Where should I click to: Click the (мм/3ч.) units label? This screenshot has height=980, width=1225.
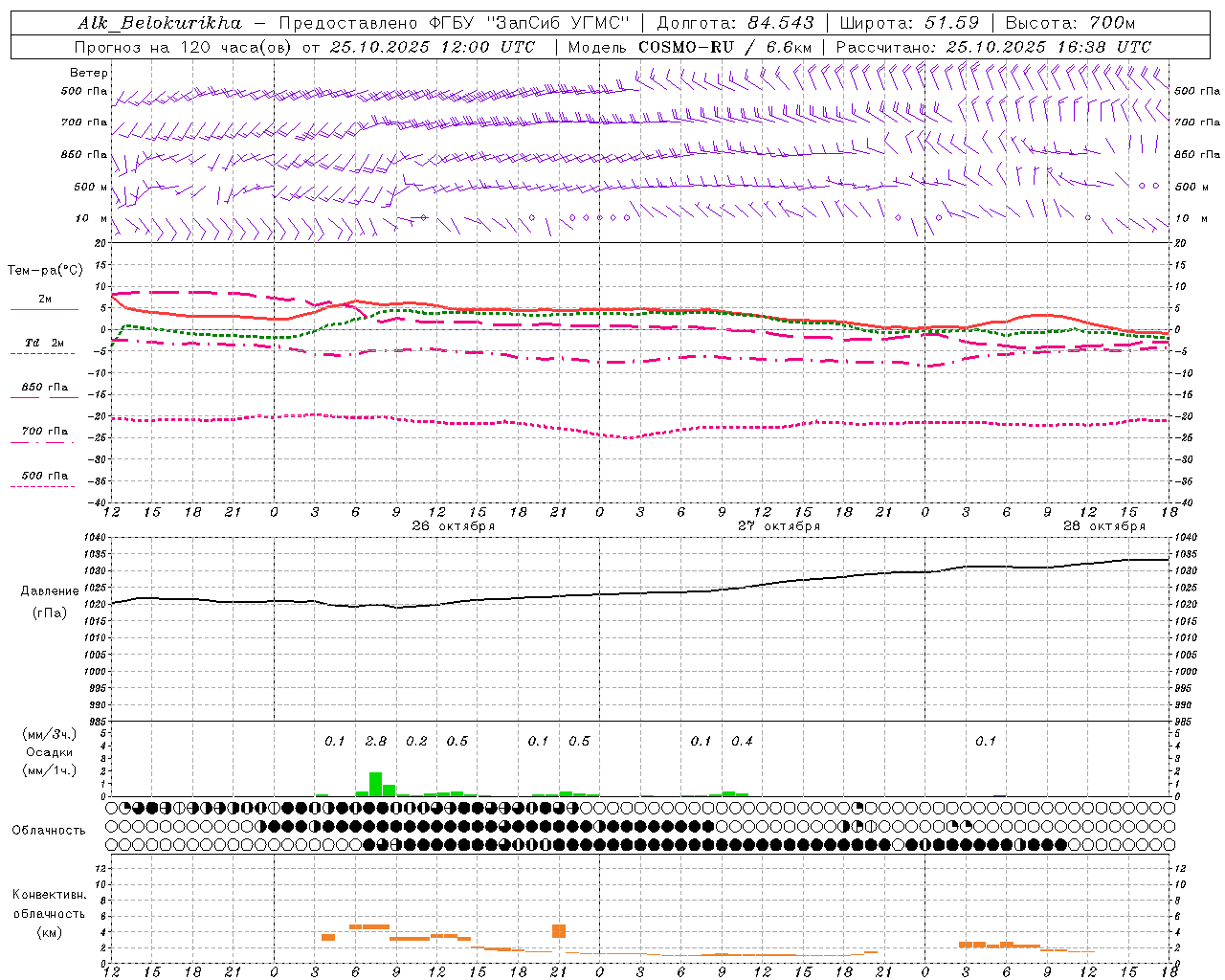point(50,734)
